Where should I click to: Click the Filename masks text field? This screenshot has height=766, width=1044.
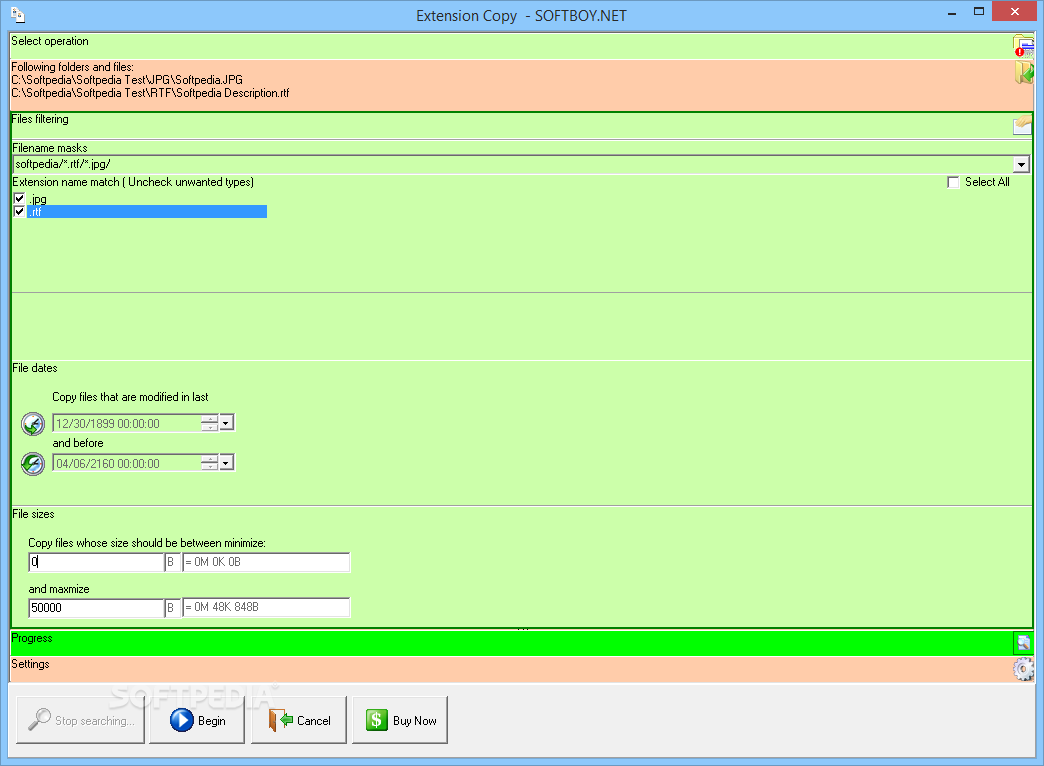tap(513, 164)
